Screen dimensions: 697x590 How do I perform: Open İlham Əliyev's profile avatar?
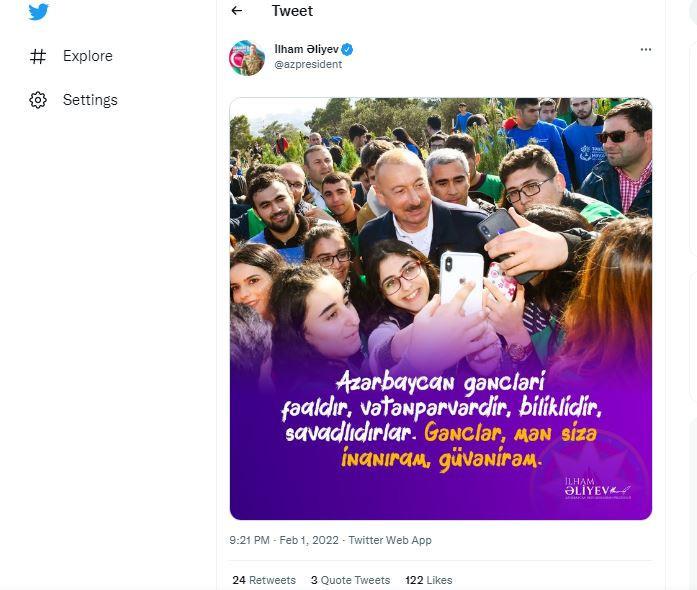point(247,57)
